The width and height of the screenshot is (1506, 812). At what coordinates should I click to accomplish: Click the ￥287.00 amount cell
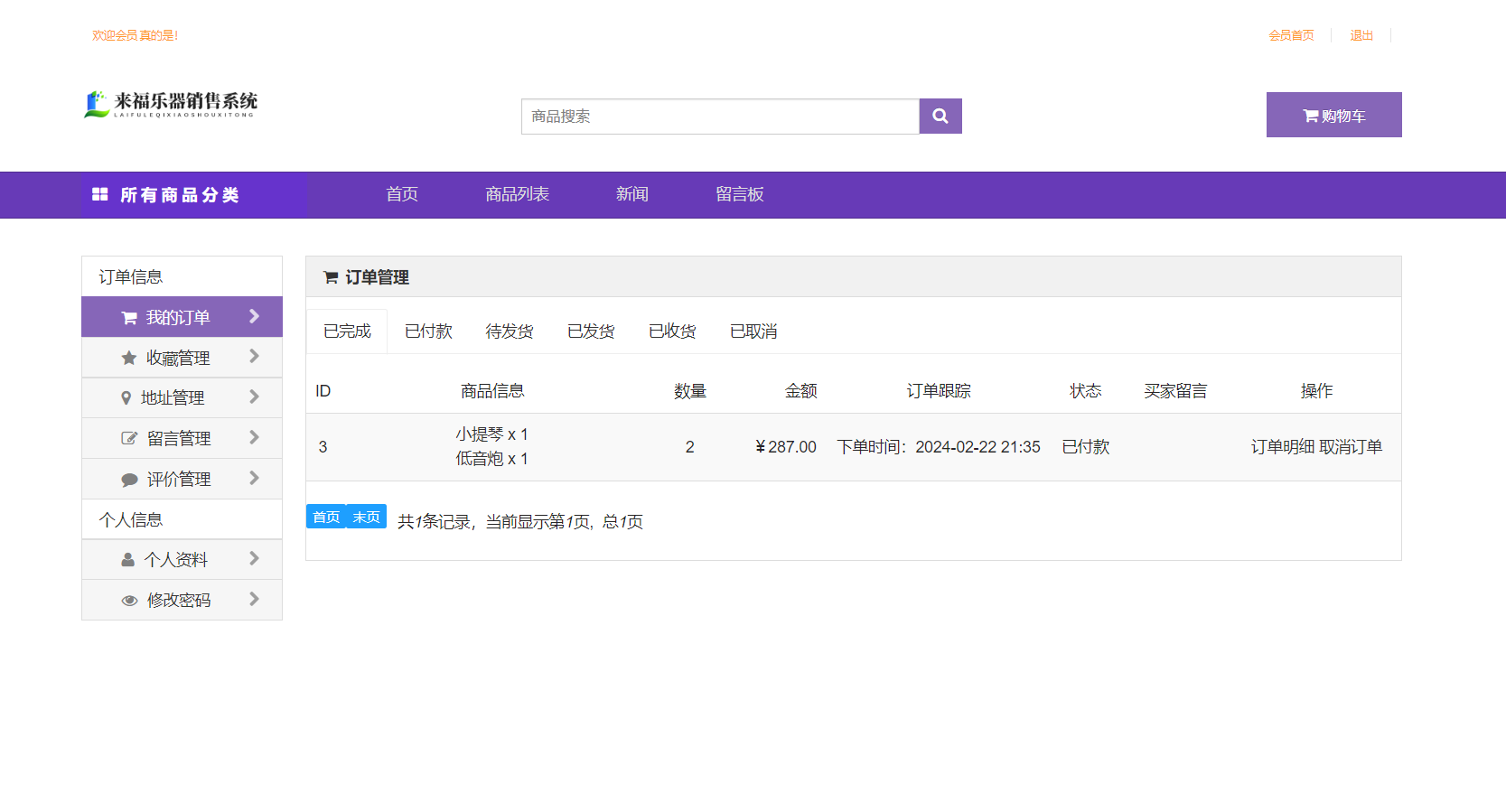click(785, 447)
